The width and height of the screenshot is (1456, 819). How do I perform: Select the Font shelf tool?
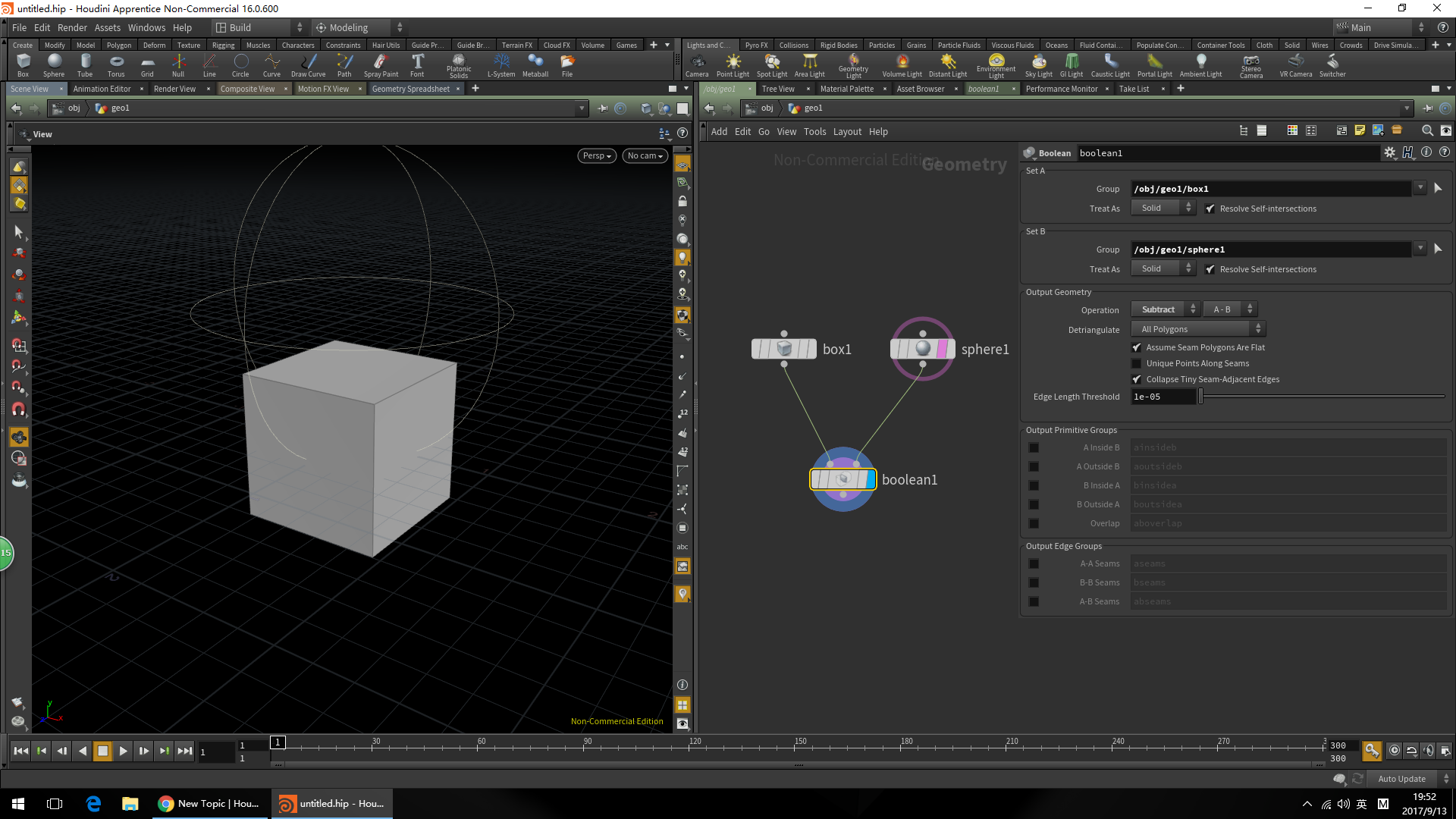point(417,65)
